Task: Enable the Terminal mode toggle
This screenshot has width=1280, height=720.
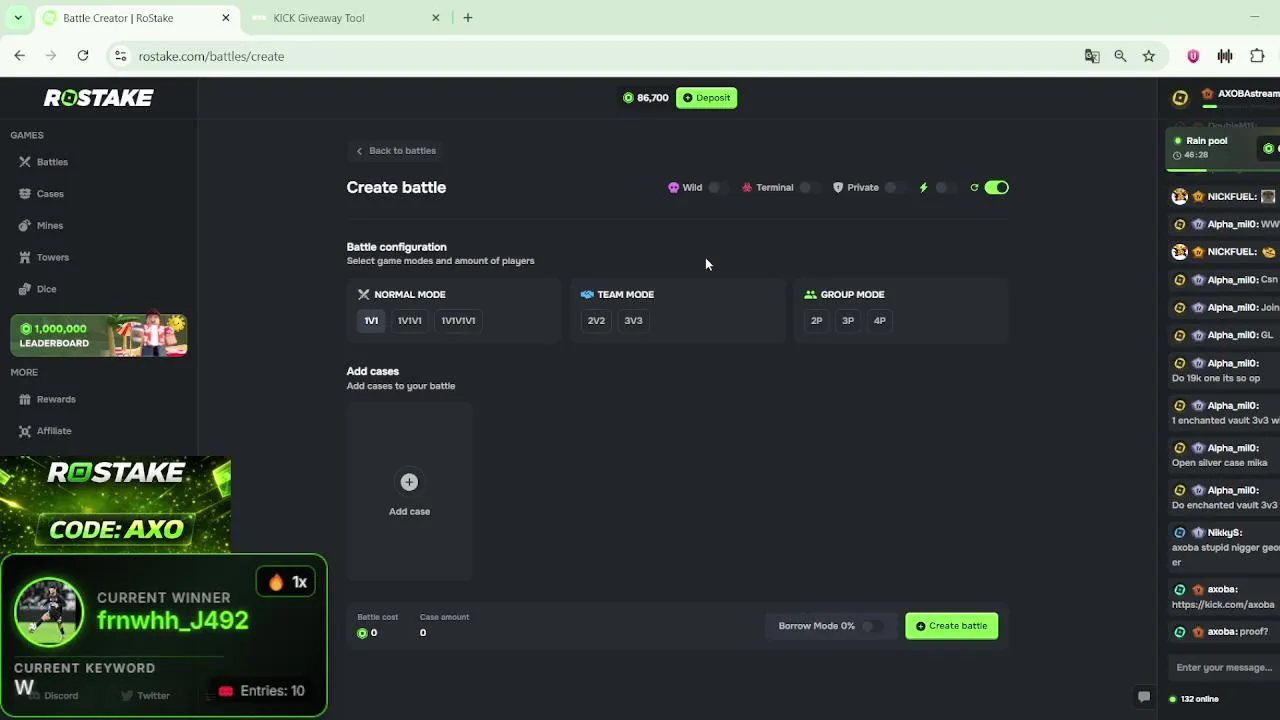Action: click(808, 188)
